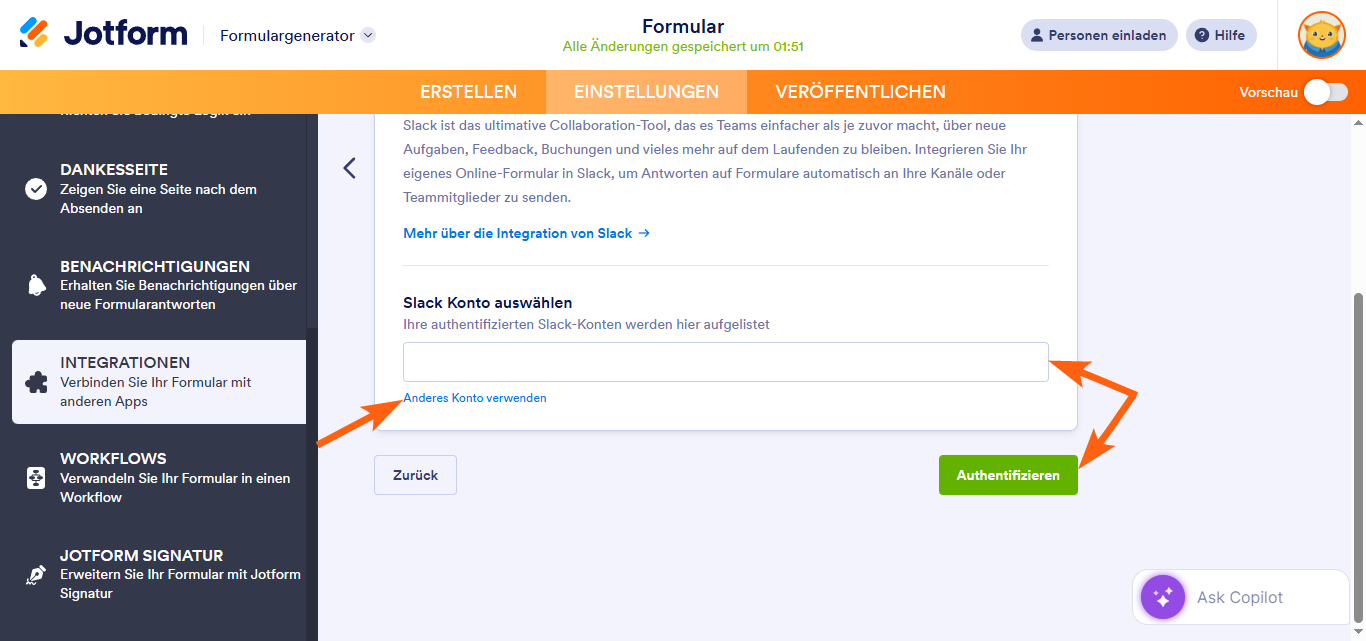Click the profile avatar in the top corner
The width and height of the screenshot is (1366, 641).
point(1321,35)
